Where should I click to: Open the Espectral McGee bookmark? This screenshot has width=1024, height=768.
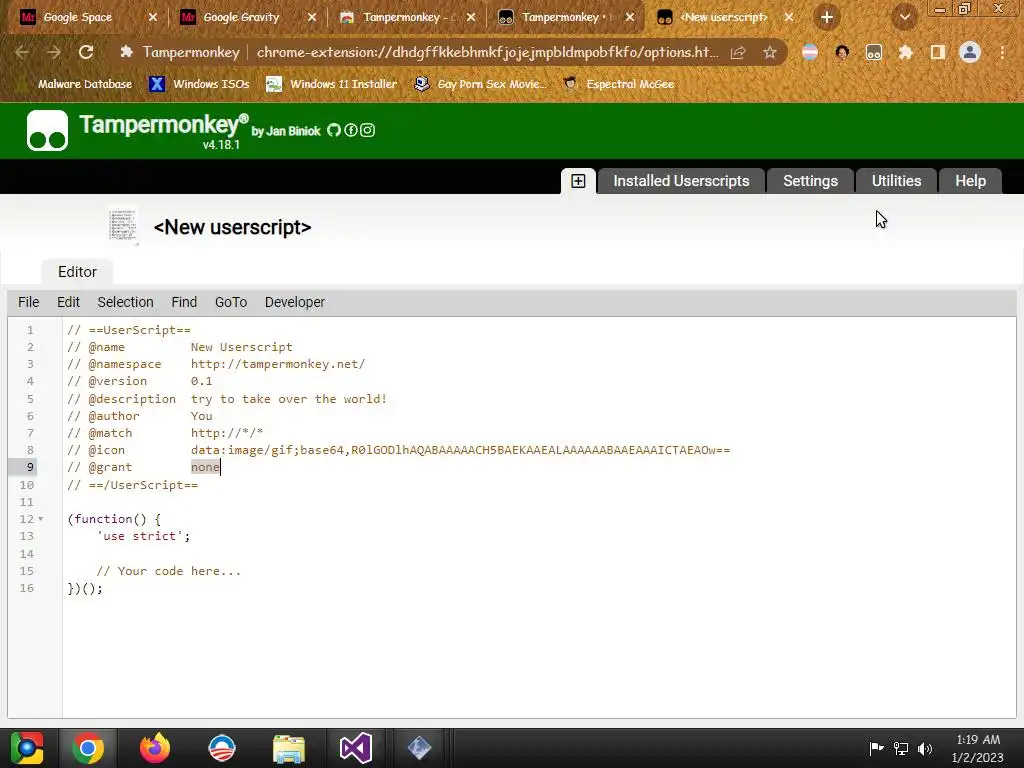pos(618,84)
